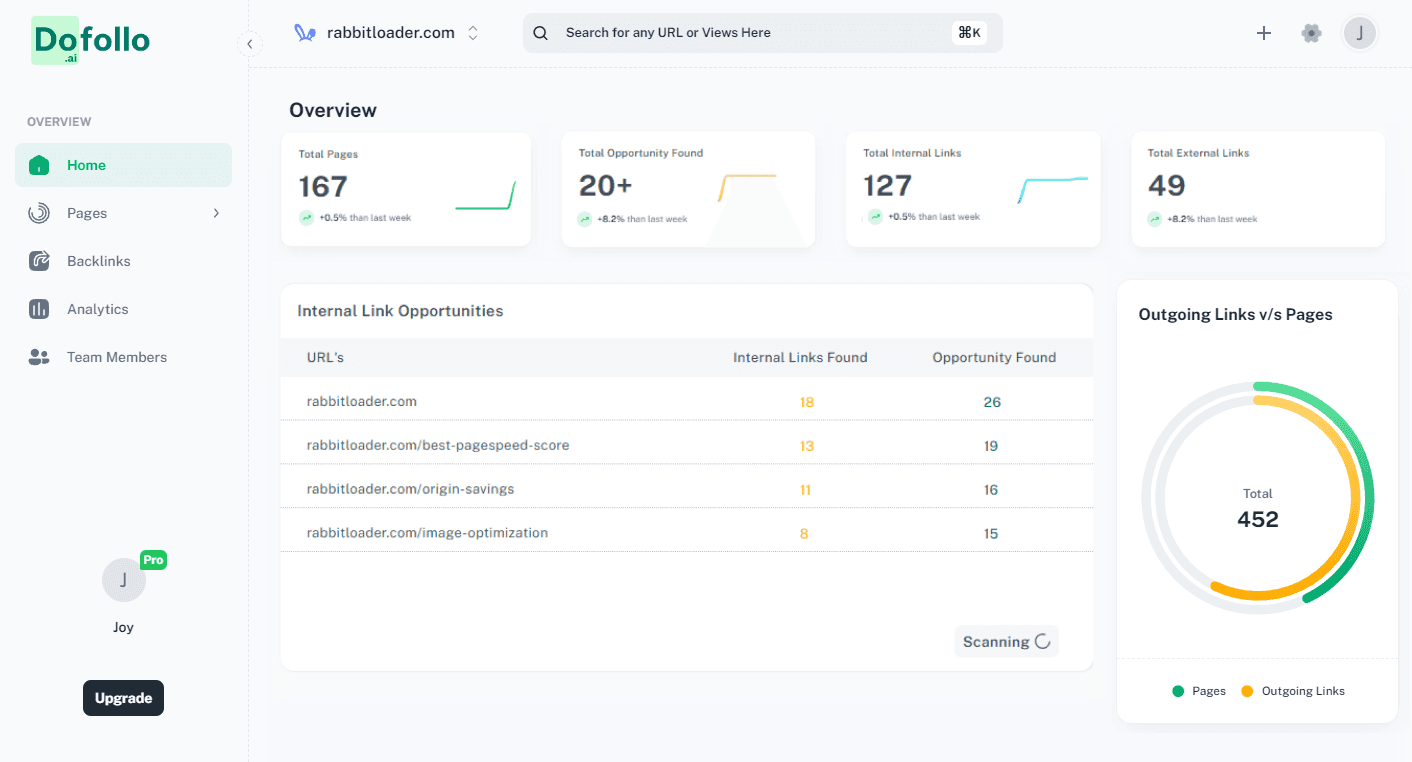Click the Team Members people icon
This screenshot has width=1412, height=762.
[39, 357]
